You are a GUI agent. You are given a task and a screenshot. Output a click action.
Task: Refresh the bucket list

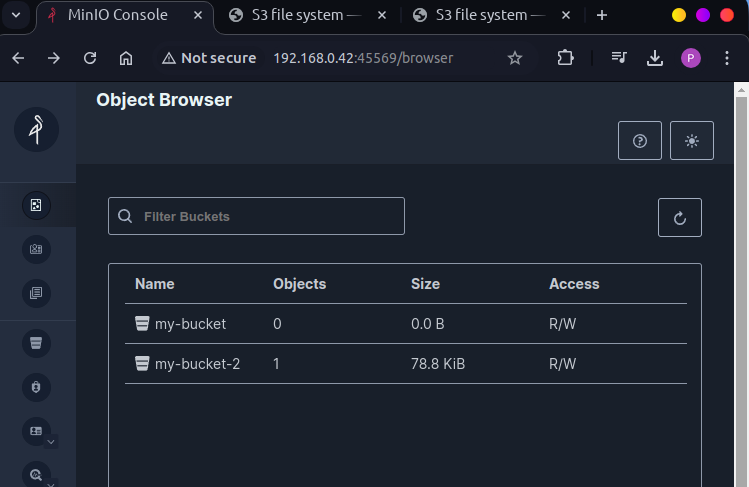[x=680, y=217]
